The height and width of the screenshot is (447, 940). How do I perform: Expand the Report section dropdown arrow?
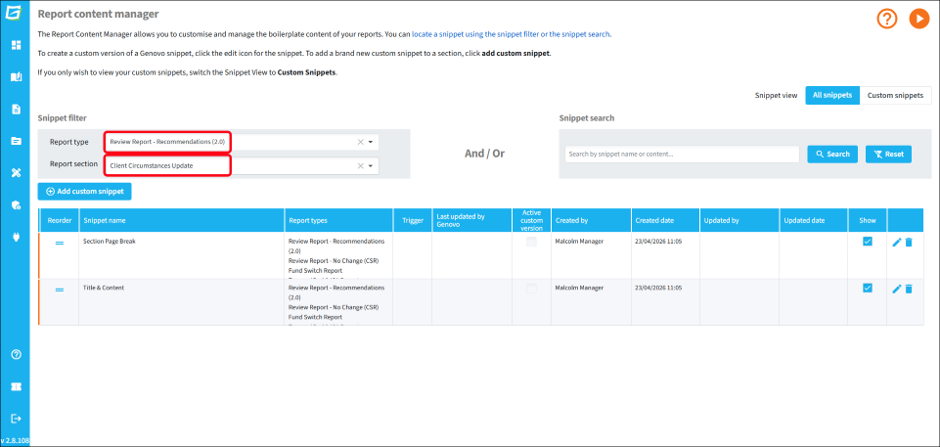tap(370, 166)
